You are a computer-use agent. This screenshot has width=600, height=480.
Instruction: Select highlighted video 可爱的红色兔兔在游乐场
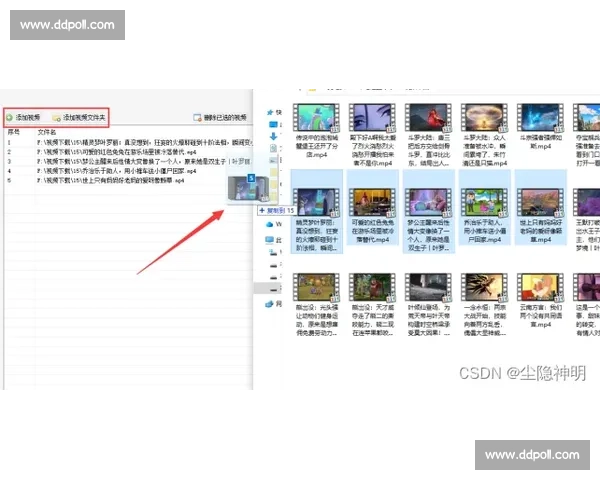[372, 207]
